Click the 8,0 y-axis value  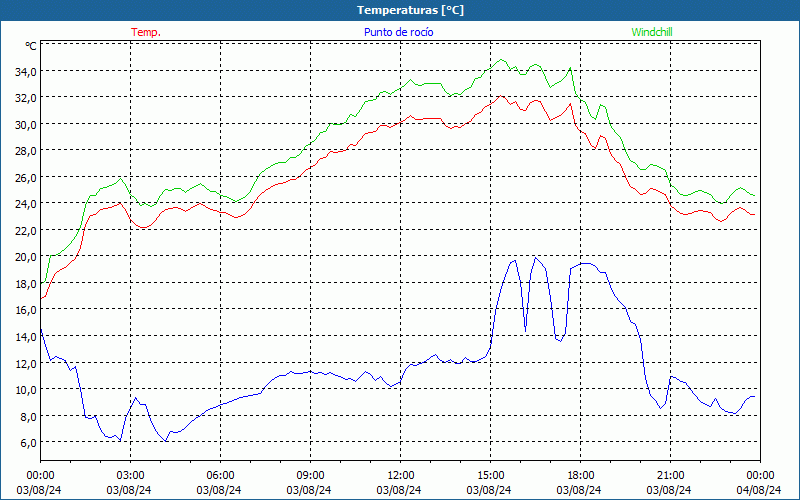click(x=26, y=416)
